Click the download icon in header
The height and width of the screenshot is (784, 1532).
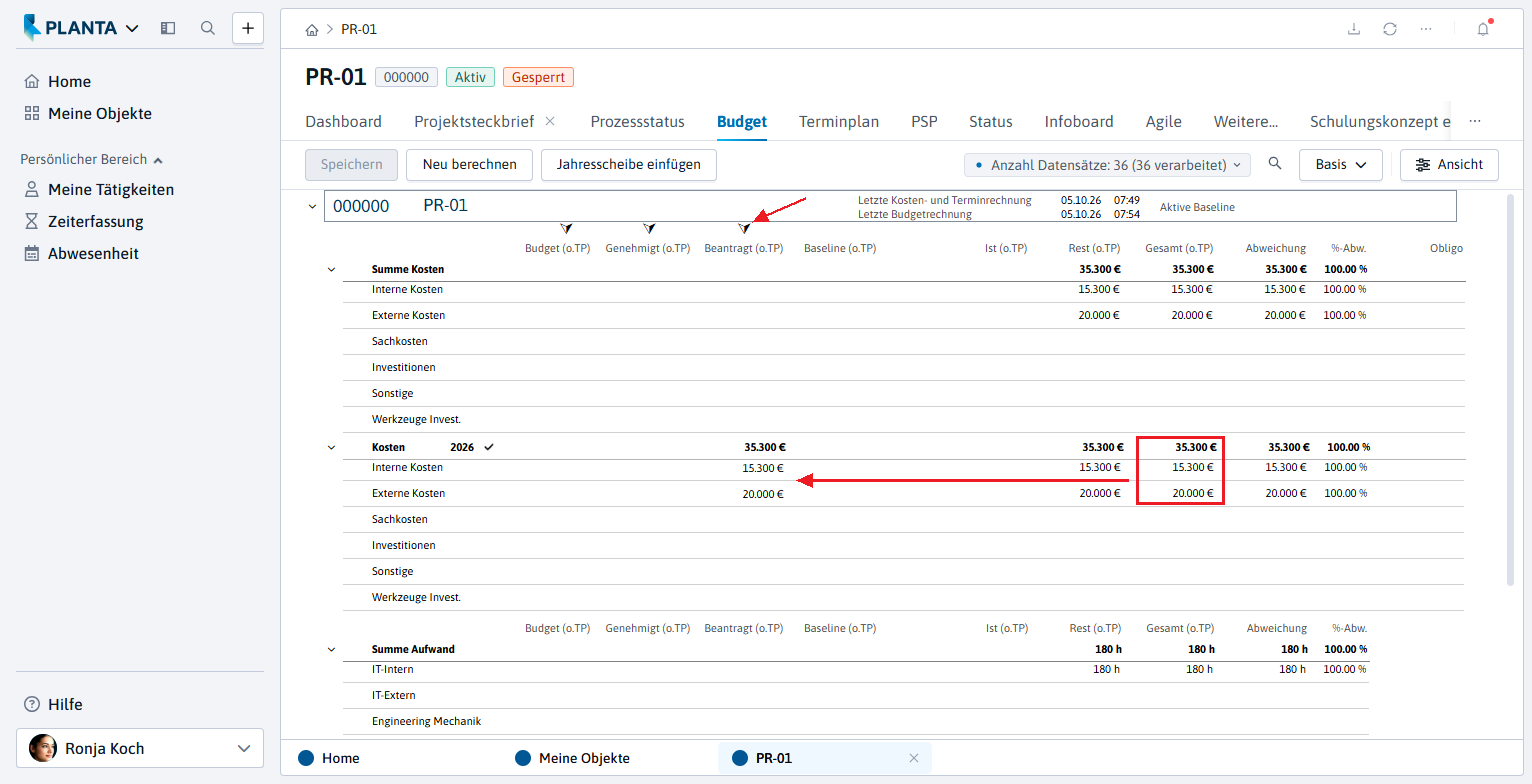pos(1354,29)
